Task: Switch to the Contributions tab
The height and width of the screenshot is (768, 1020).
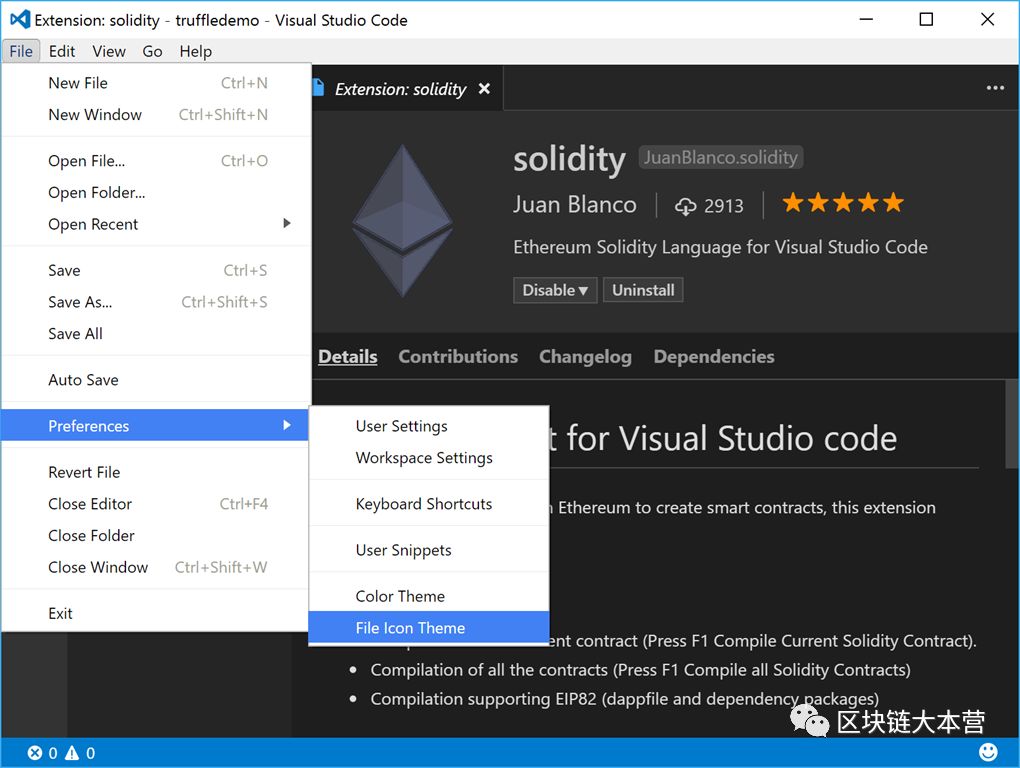Action: click(x=458, y=356)
